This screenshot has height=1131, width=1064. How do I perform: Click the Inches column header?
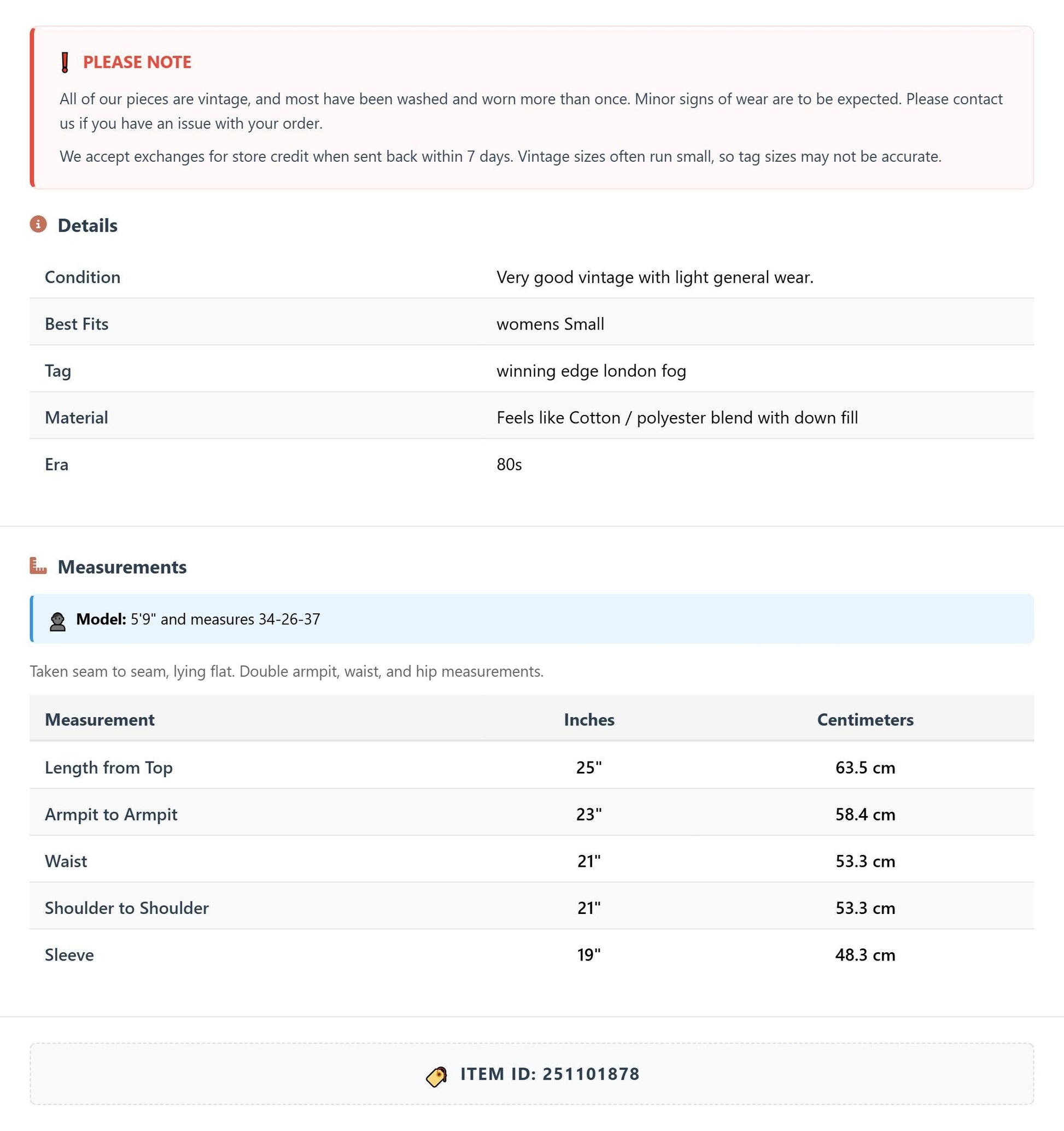pyautogui.click(x=589, y=719)
